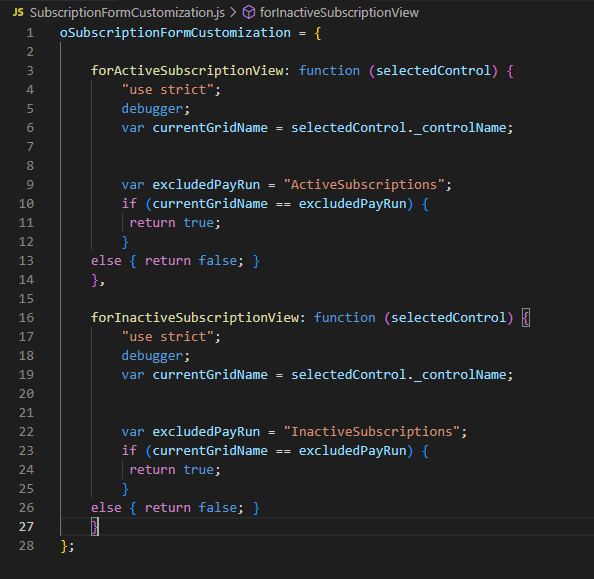Click _controlName on line 19
Screen dimensions: 594x579
click(460, 375)
